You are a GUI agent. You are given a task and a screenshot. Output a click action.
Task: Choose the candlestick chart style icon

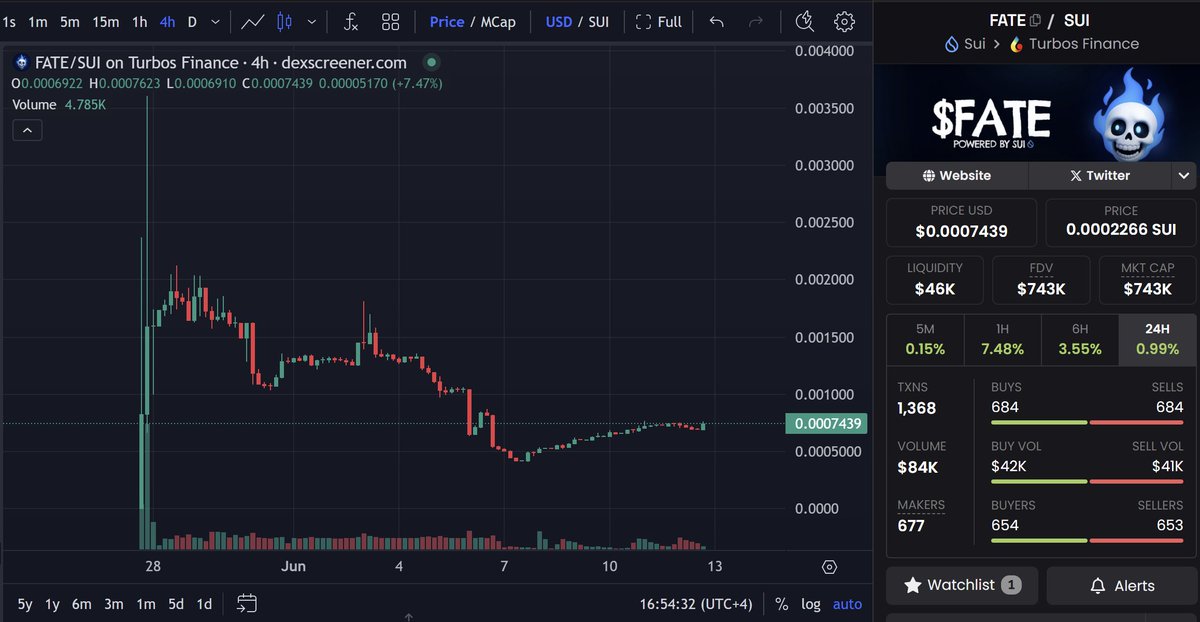point(285,21)
